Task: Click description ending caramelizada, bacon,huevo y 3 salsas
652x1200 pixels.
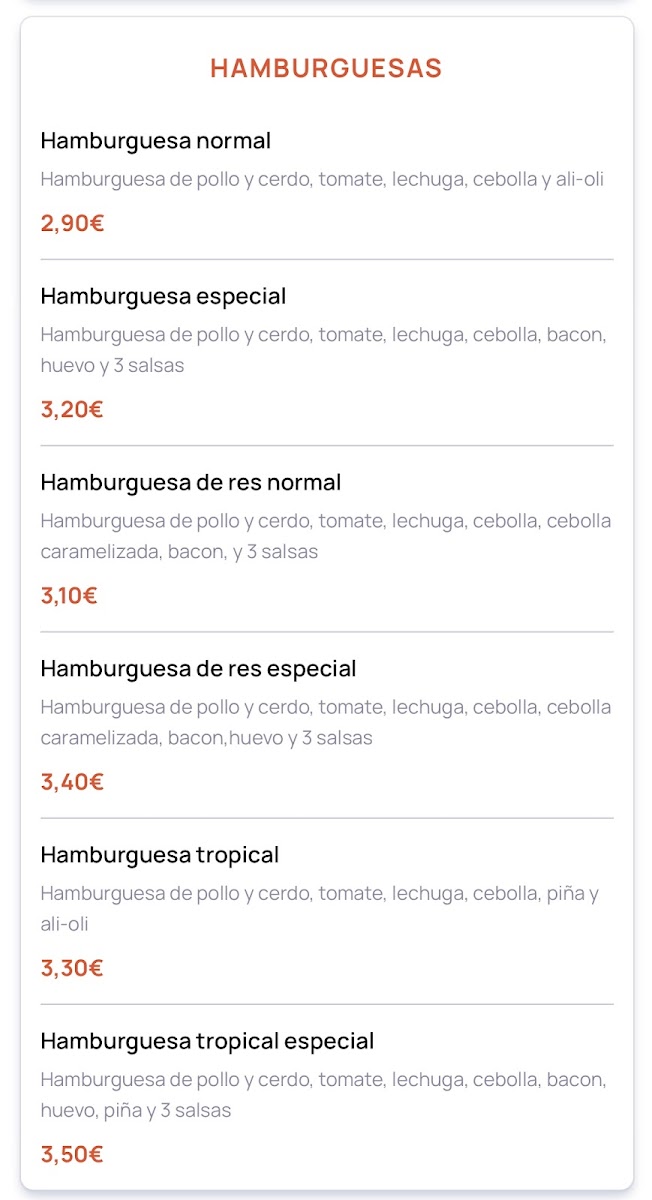Action: 325,722
